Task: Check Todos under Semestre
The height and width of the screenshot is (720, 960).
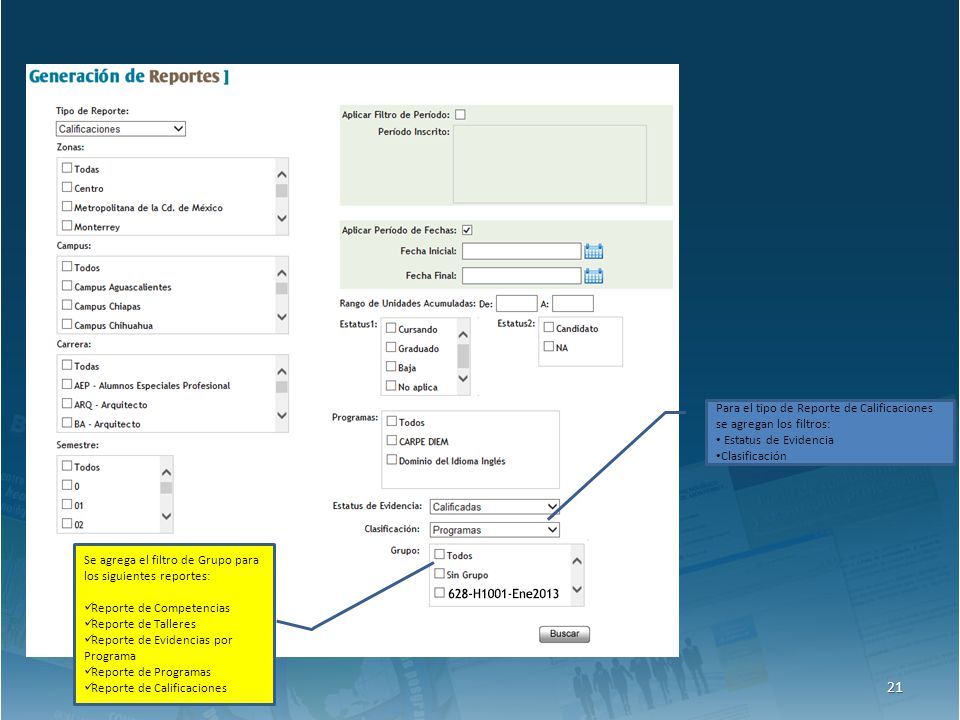Action: tap(67, 466)
